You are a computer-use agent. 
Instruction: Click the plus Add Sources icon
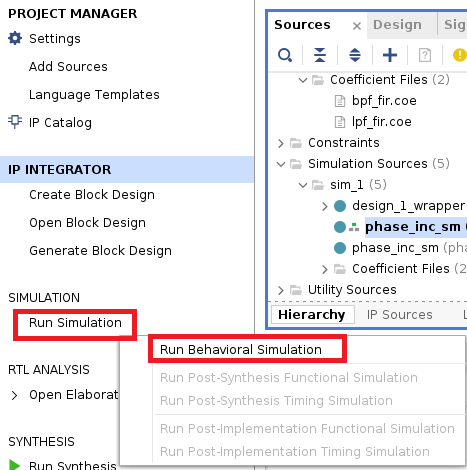390,55
